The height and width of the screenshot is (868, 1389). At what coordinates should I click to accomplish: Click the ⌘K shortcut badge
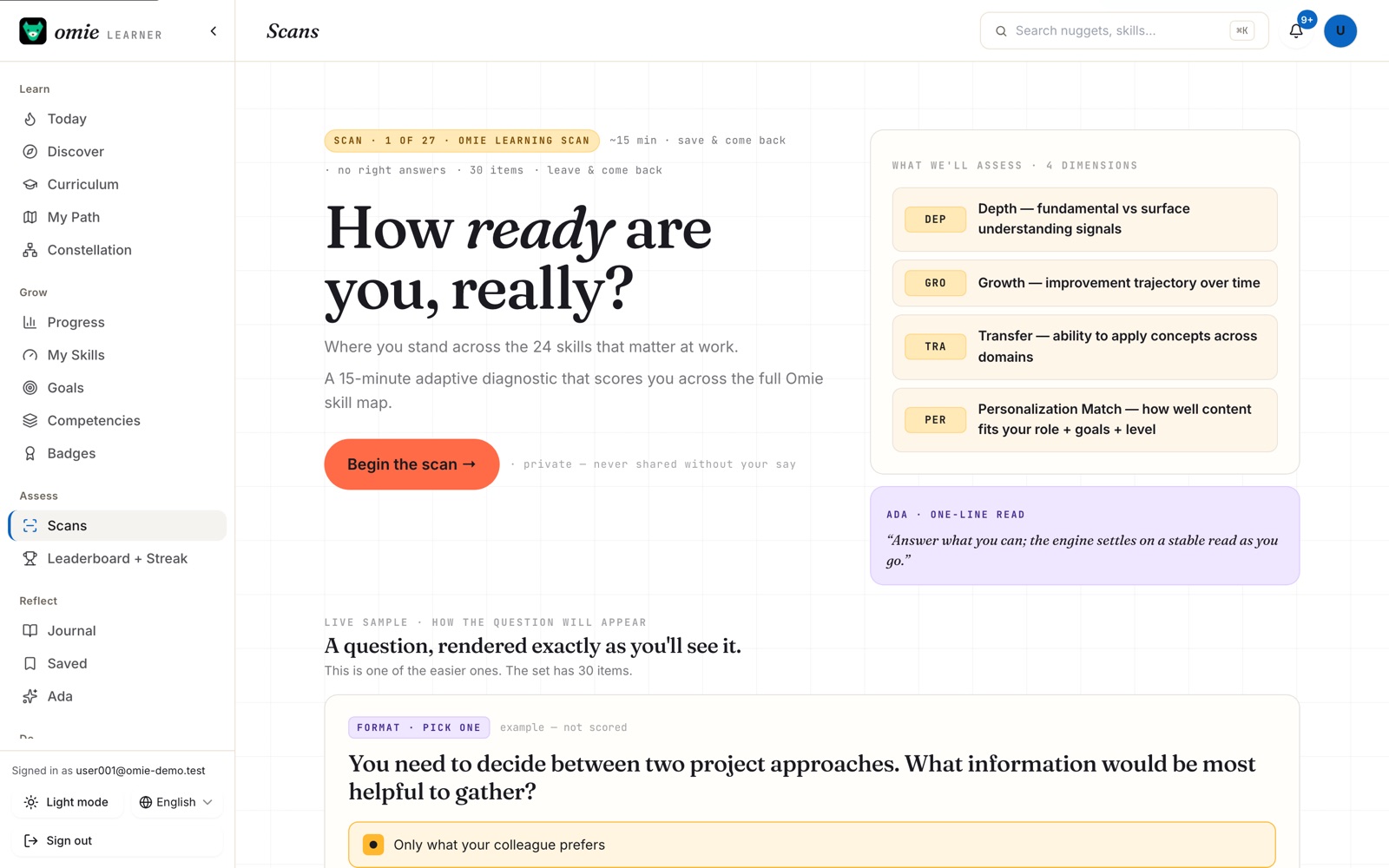(1241, 31)
